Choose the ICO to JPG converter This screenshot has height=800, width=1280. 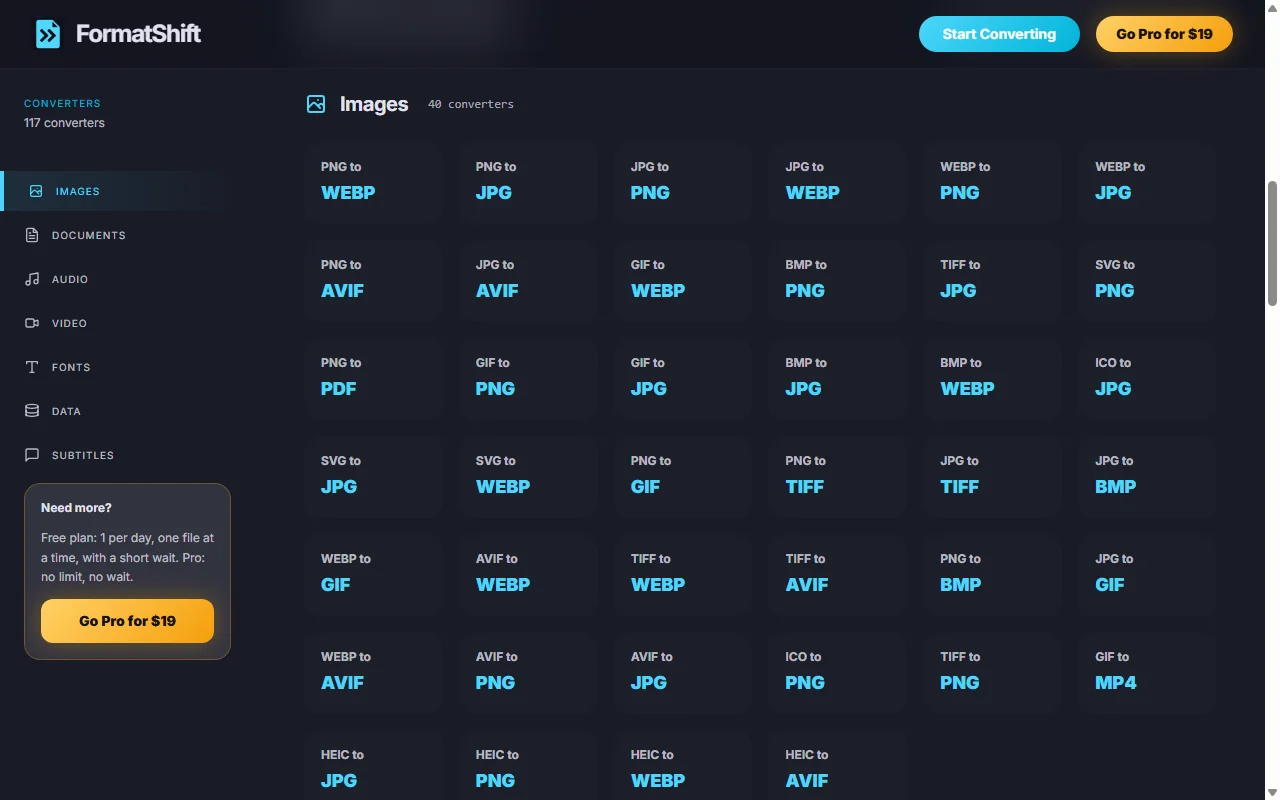pyautogui.click(x=1148, y=377)
